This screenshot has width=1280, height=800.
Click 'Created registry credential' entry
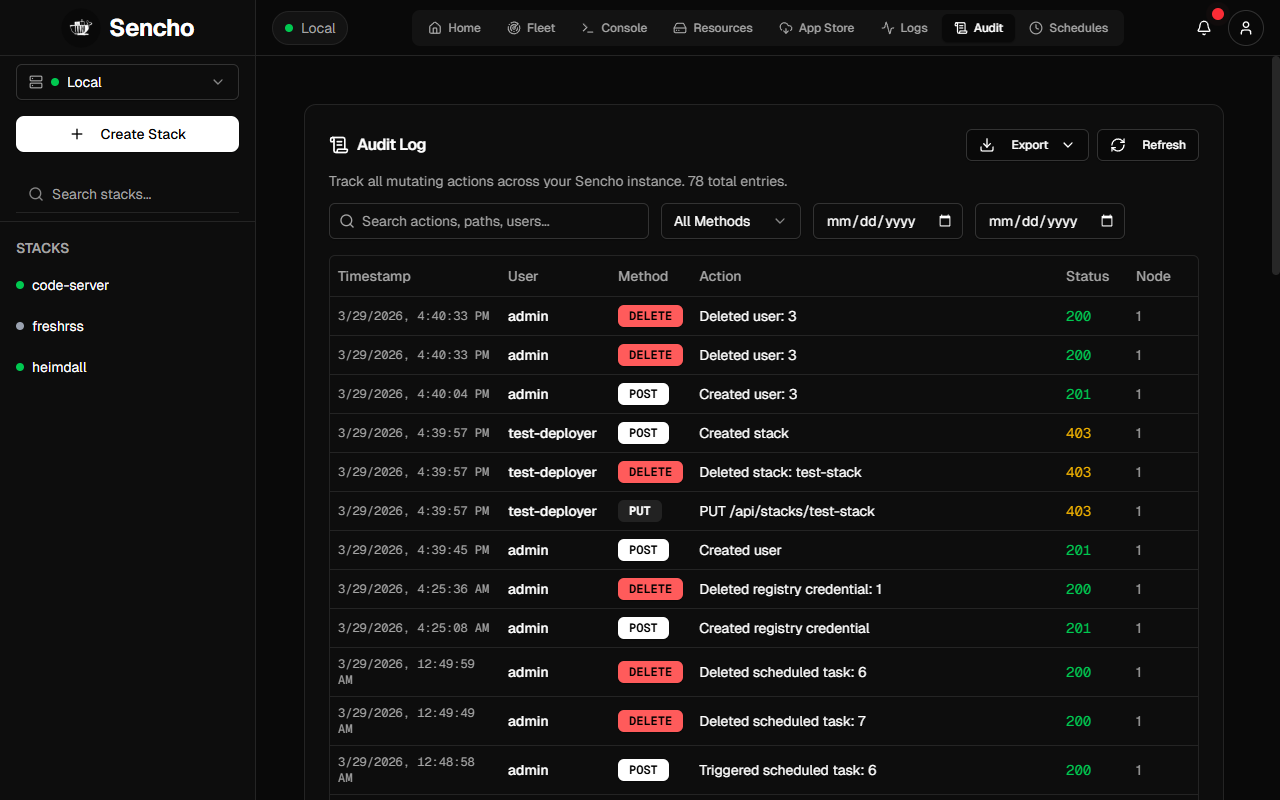click(x=784, y=628)
